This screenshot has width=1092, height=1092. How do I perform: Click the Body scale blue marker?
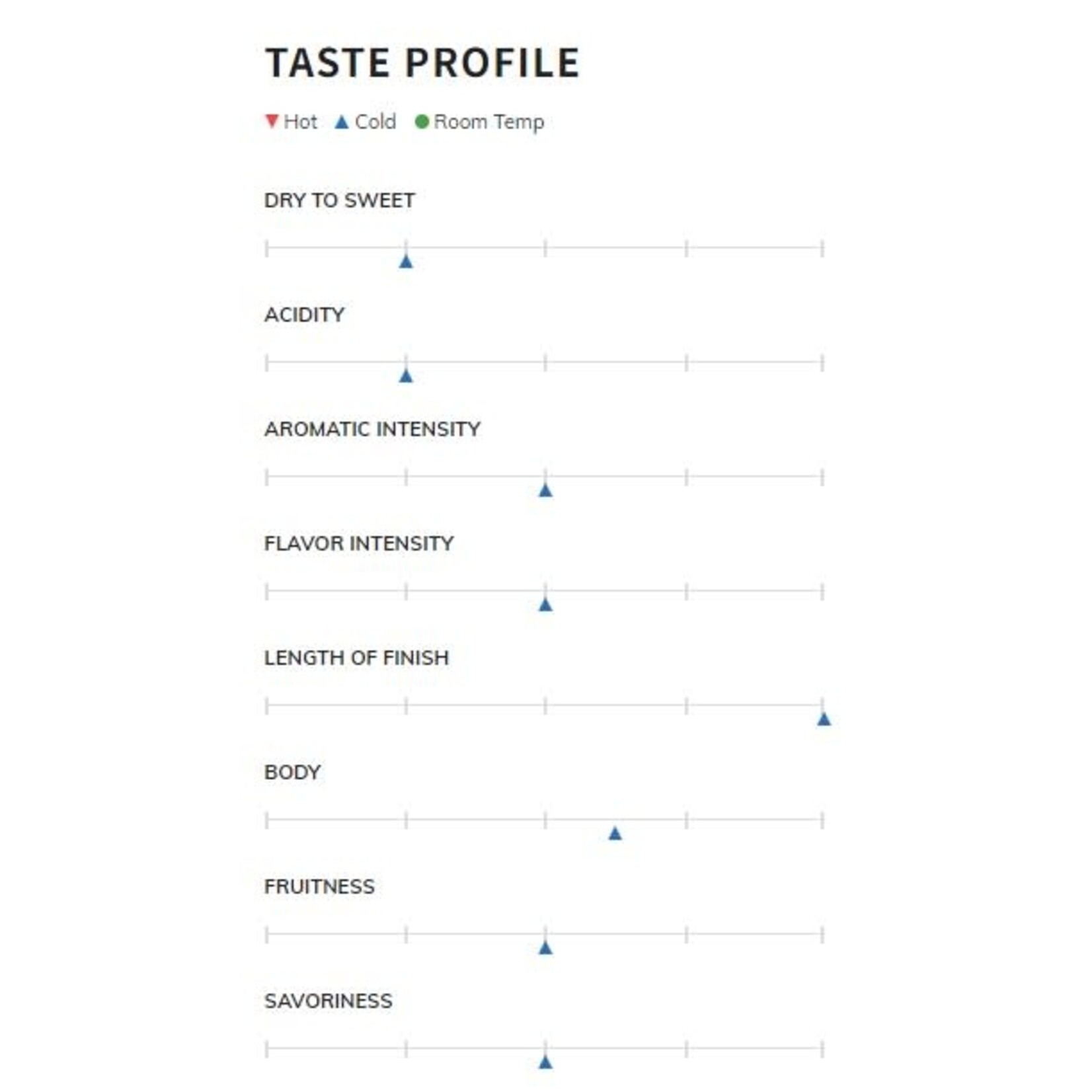click(x=615, y=834)
